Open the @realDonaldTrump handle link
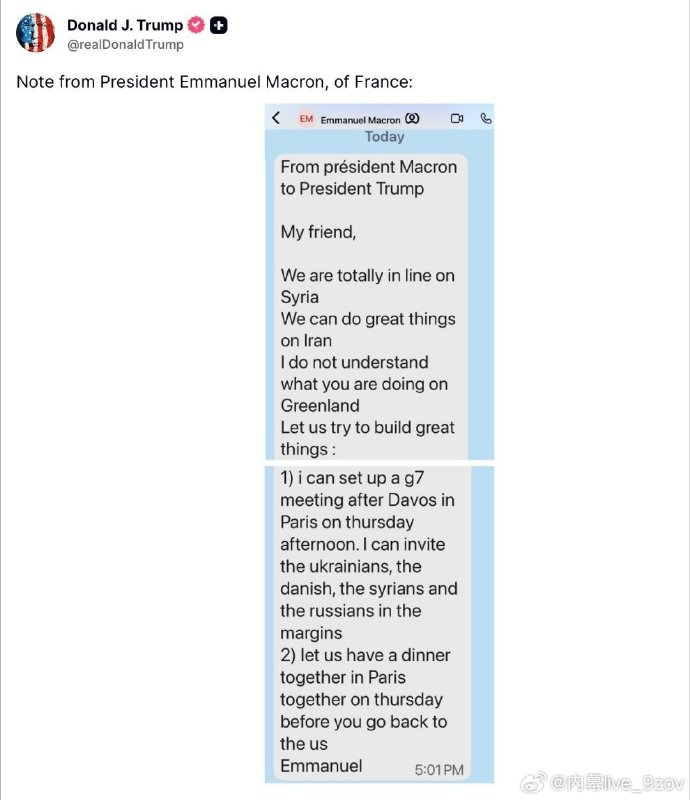The width and height of the screenshot is (690, 800). pyautogui.click(x=125, y=44)
